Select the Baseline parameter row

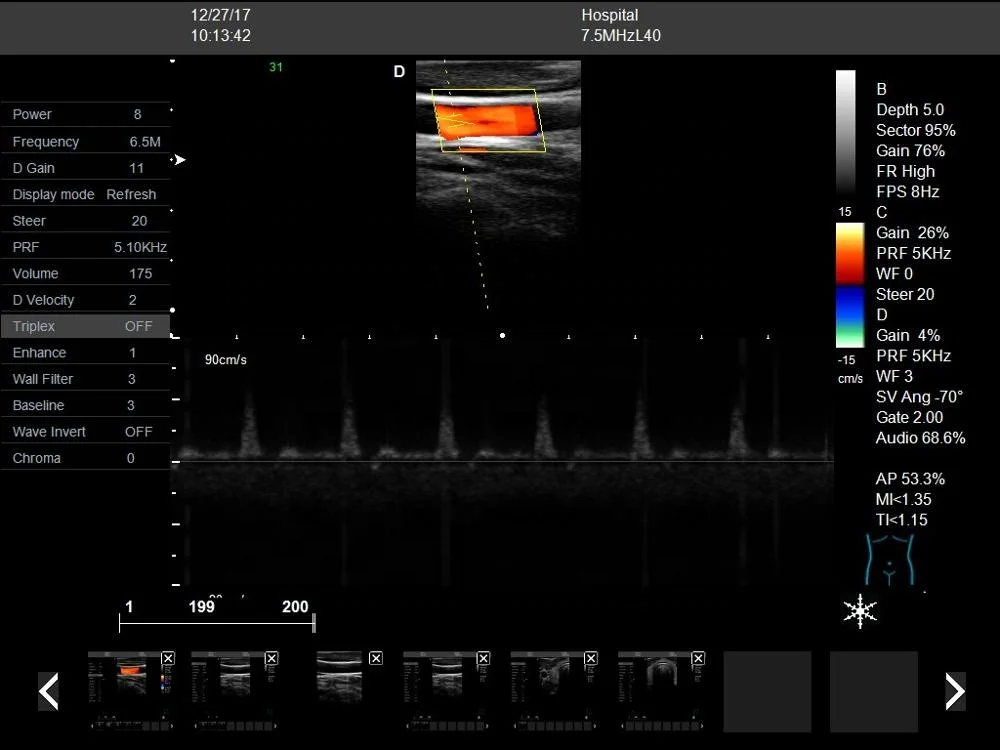[85, 405]
